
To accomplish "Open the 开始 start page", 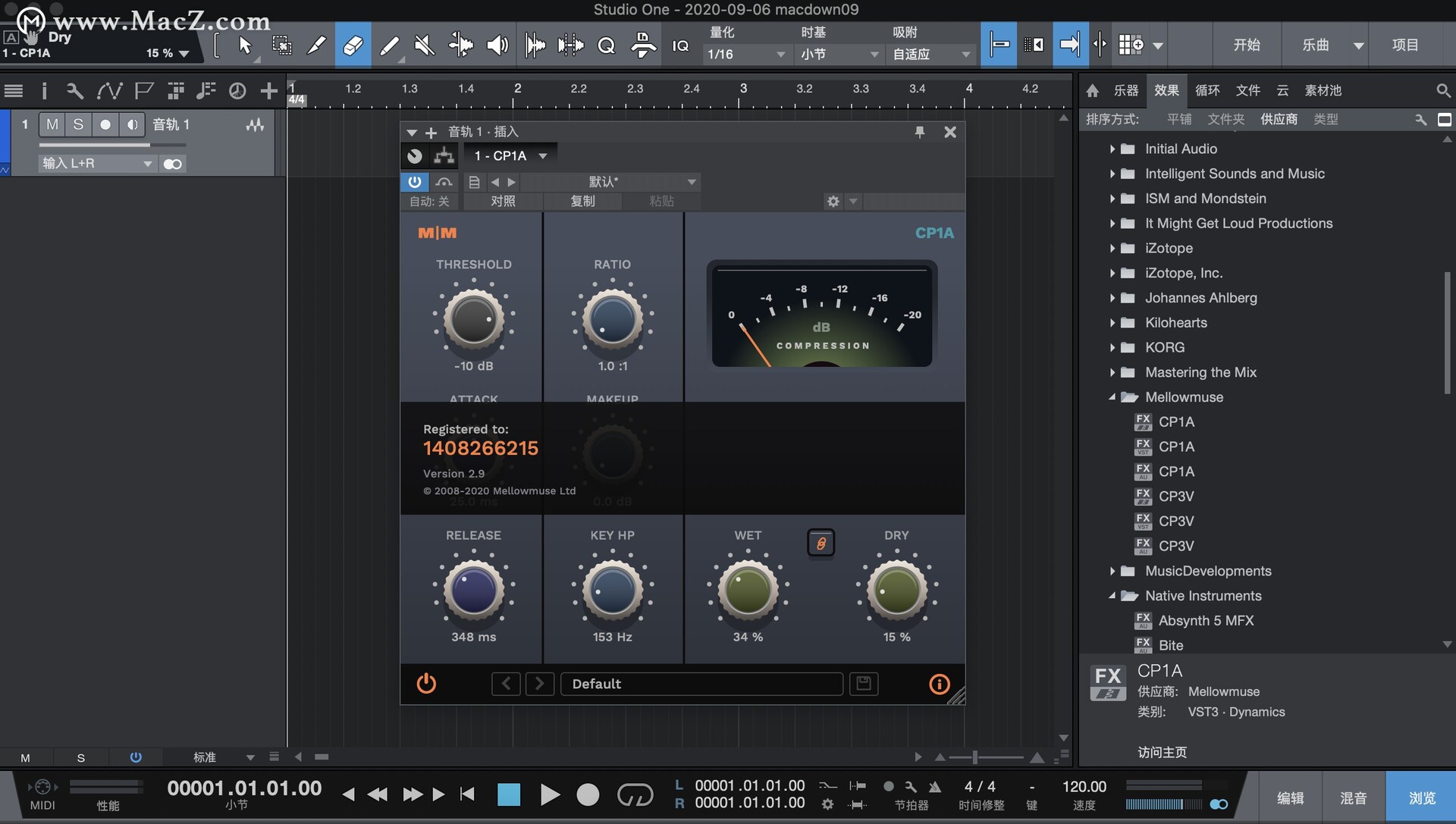I will coord(1247,45).
